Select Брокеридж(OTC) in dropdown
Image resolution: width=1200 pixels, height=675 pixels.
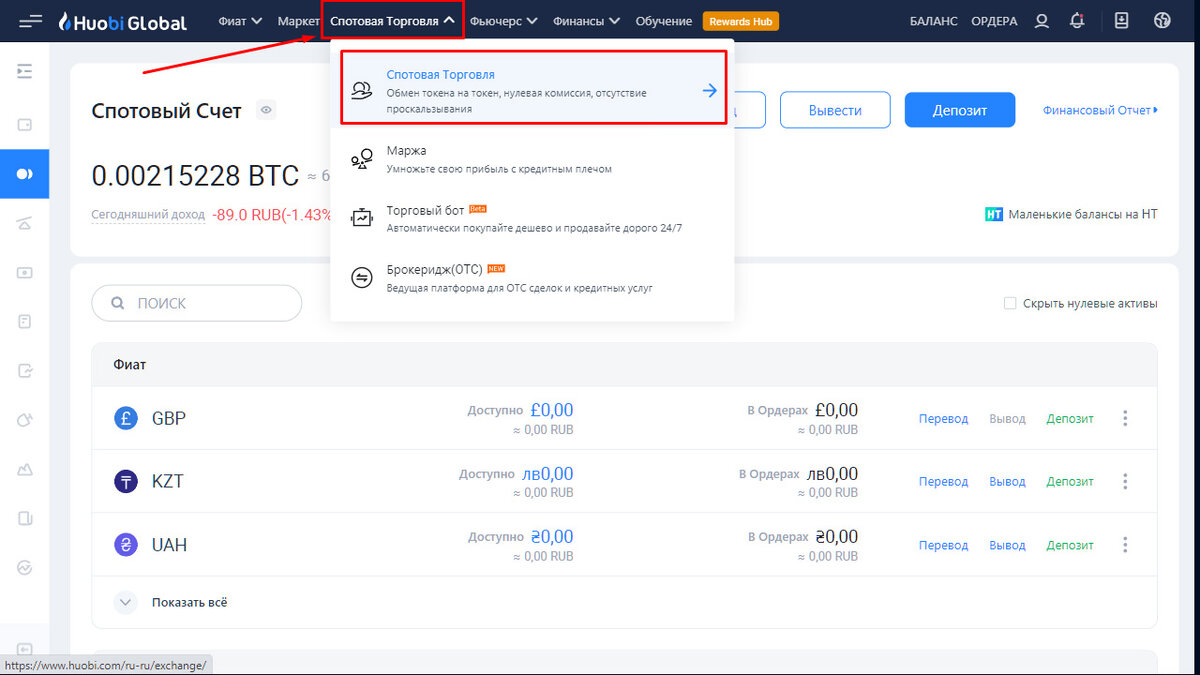tap(533, 277)
